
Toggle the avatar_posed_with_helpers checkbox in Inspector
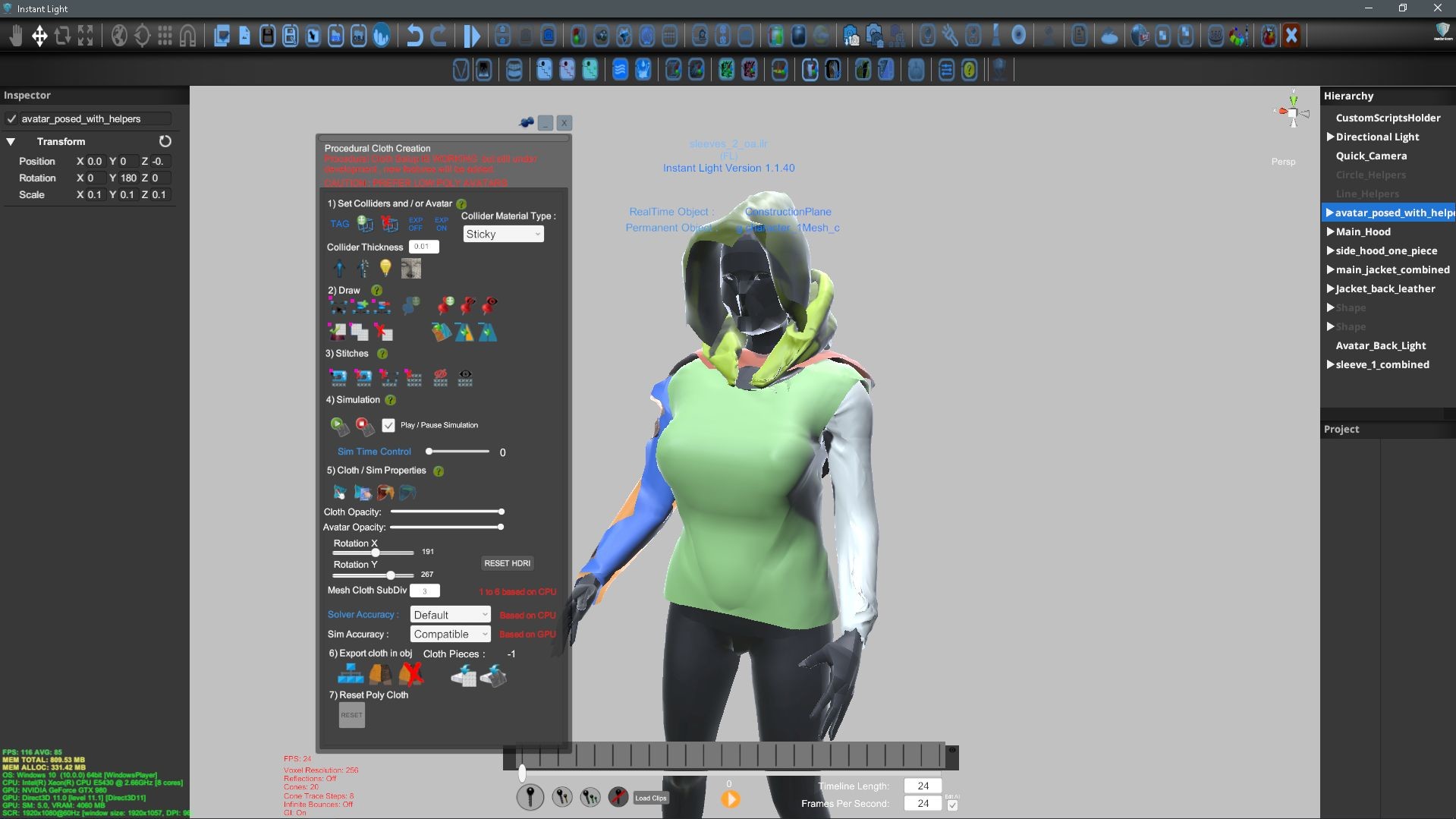click(x=12, y=118)
